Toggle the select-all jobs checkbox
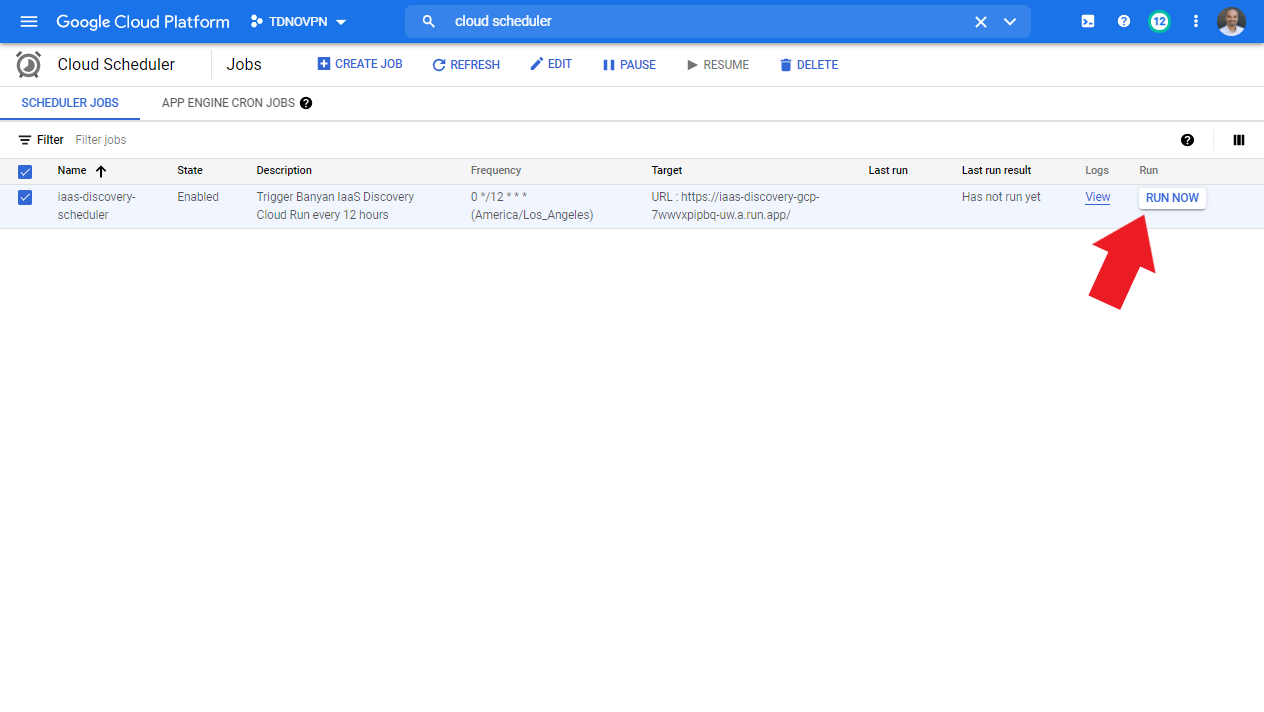Image resolution: width=1264 pixels, height=712 pixels. coord(26,171)
